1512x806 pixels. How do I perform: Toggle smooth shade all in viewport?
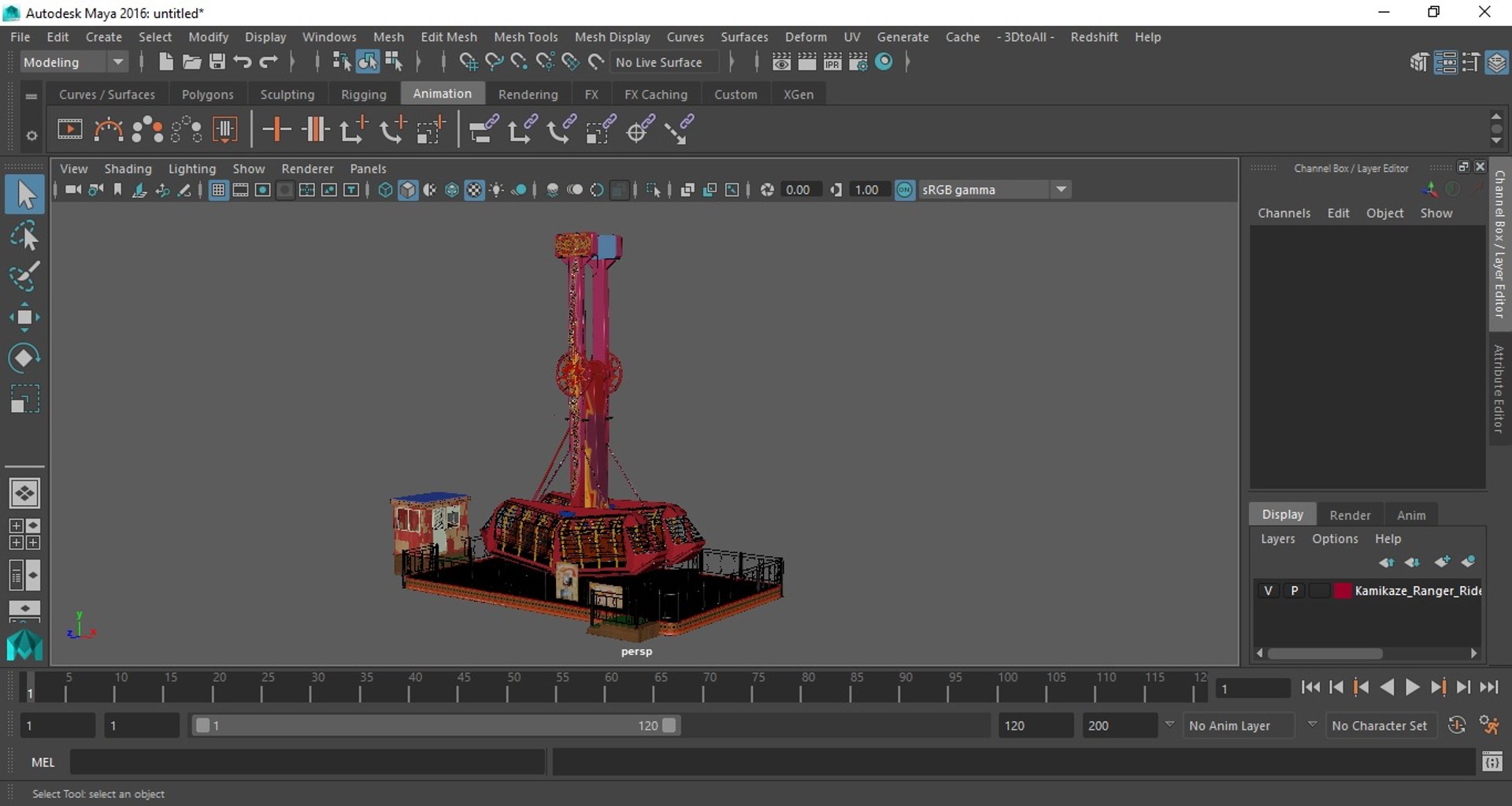[408, 190]
